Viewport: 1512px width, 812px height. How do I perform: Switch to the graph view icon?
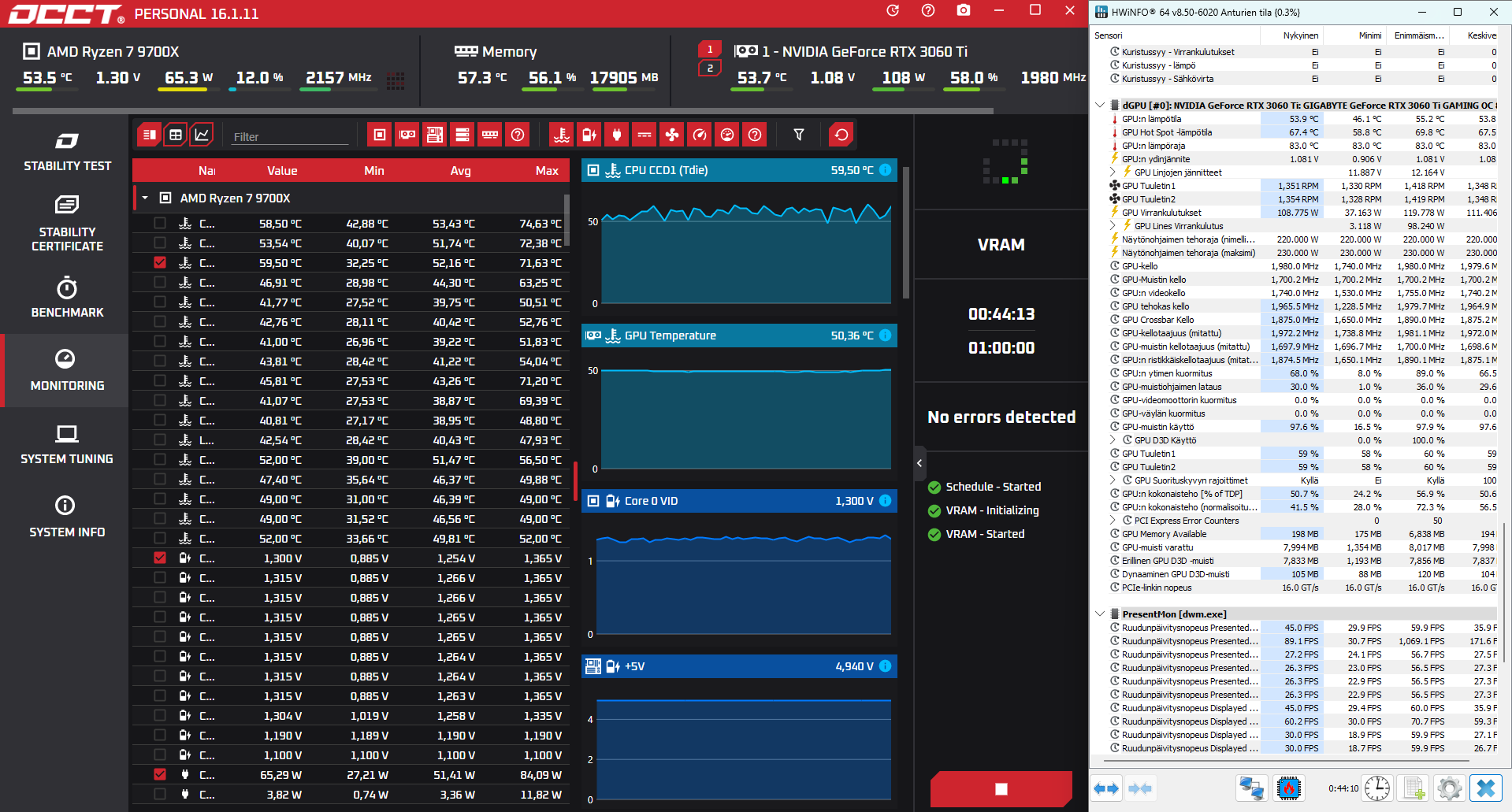point(202,135)
